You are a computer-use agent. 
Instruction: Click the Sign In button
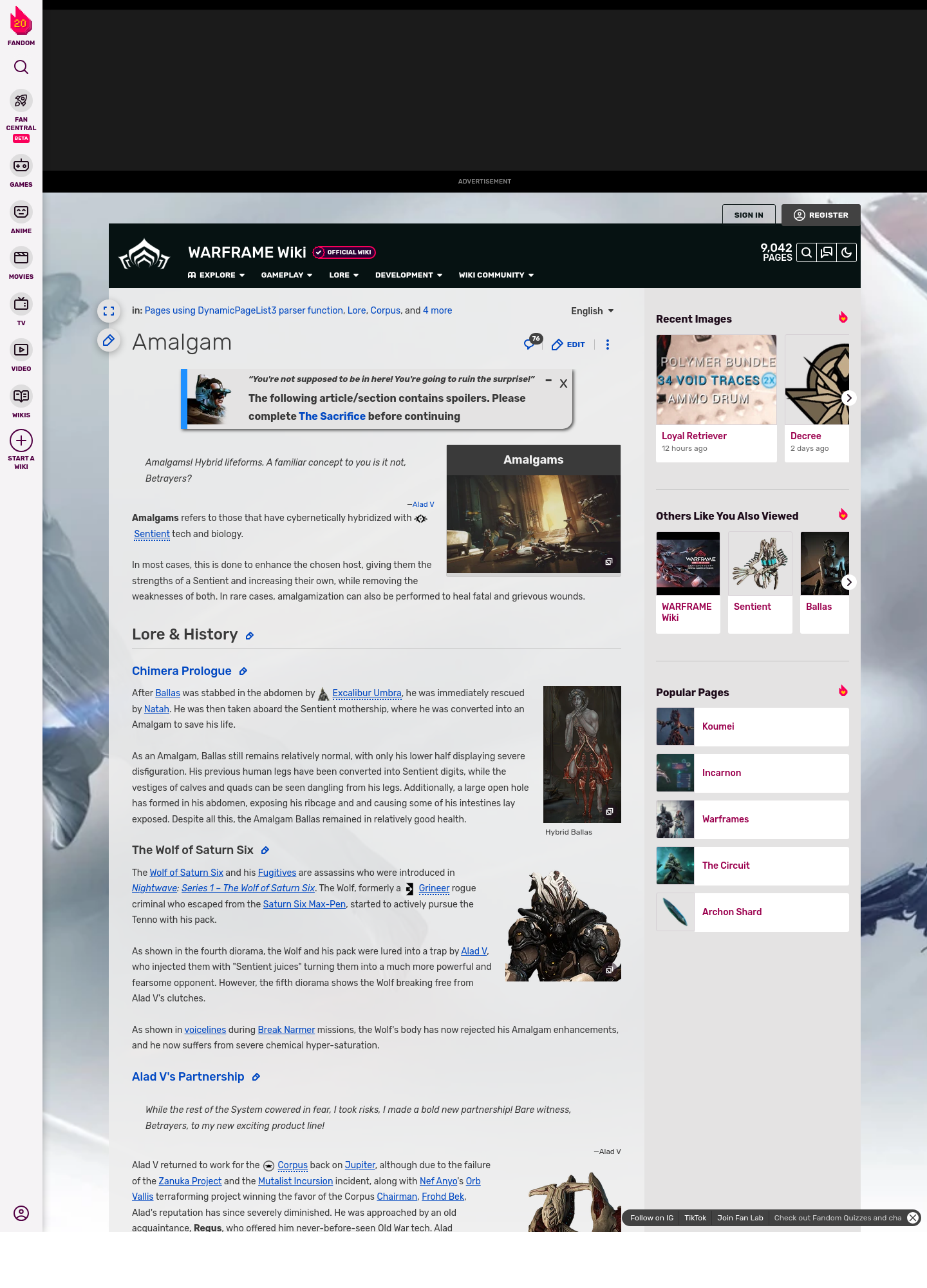pyautogui.click(x=749, y=215)
